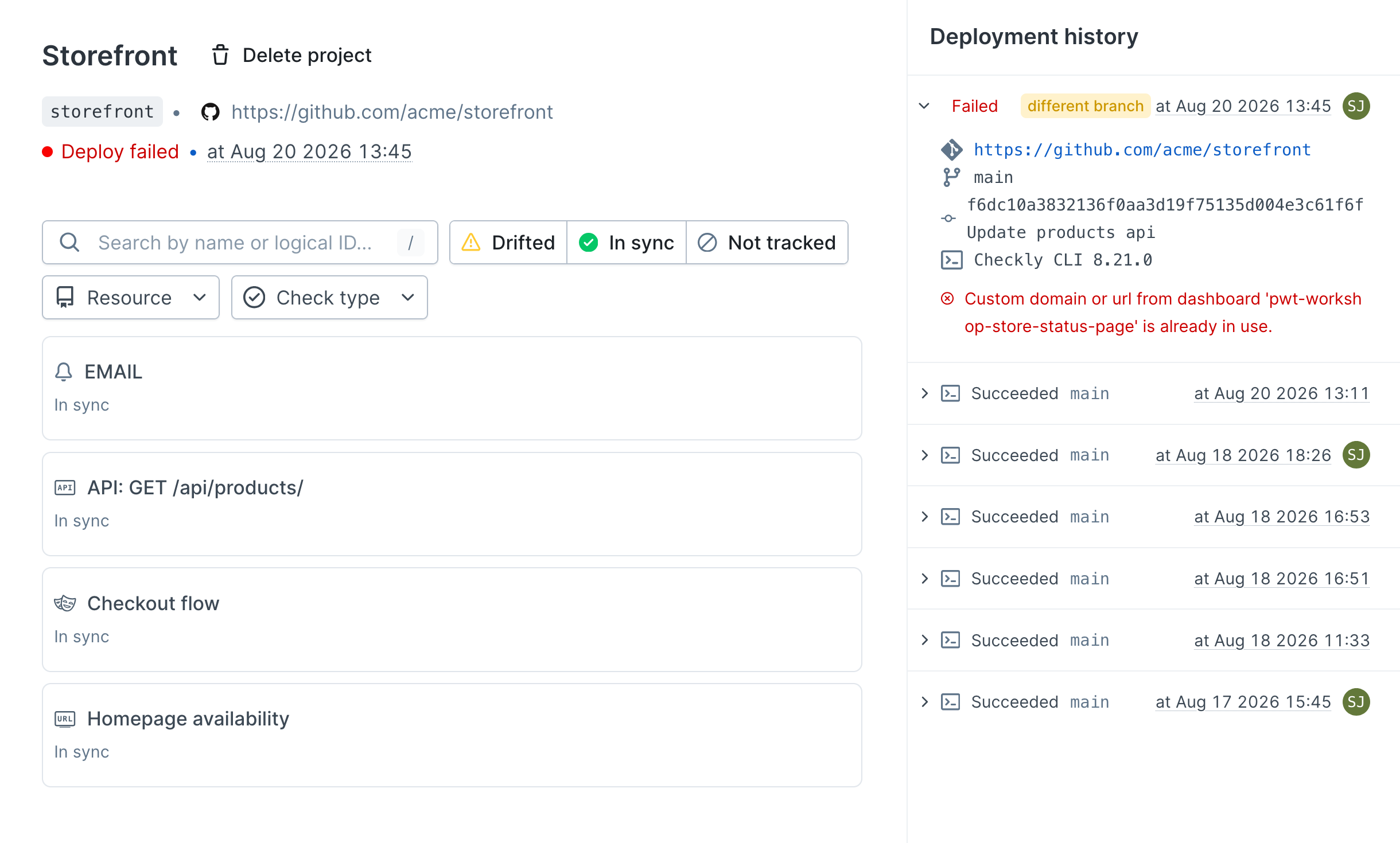Screen dimensions: 1400x843
Task: Click the branch icon beside main
Action: (951, 177)
